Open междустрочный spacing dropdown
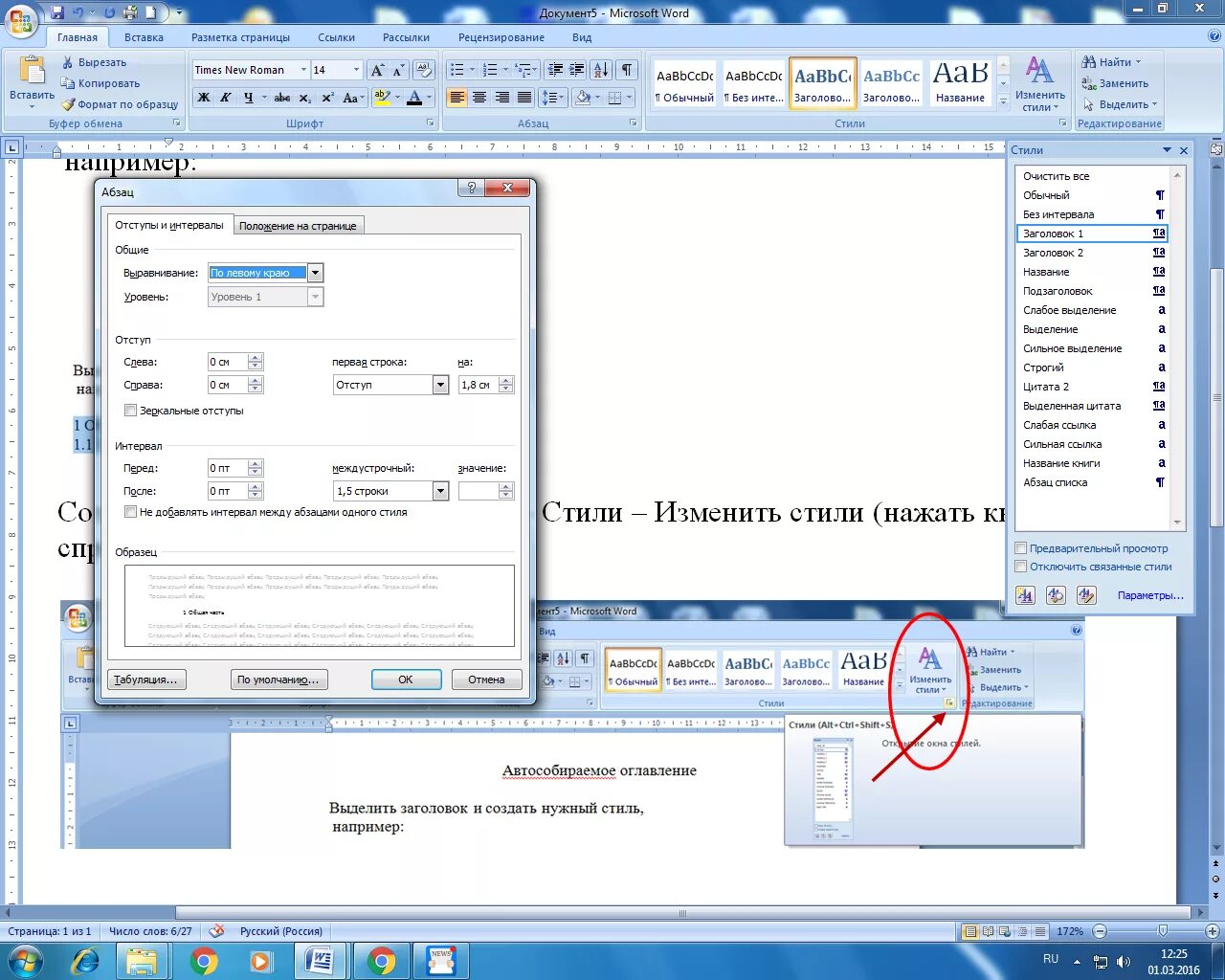1225x980 pixels. pyautogui.click(x=440, y=491)
